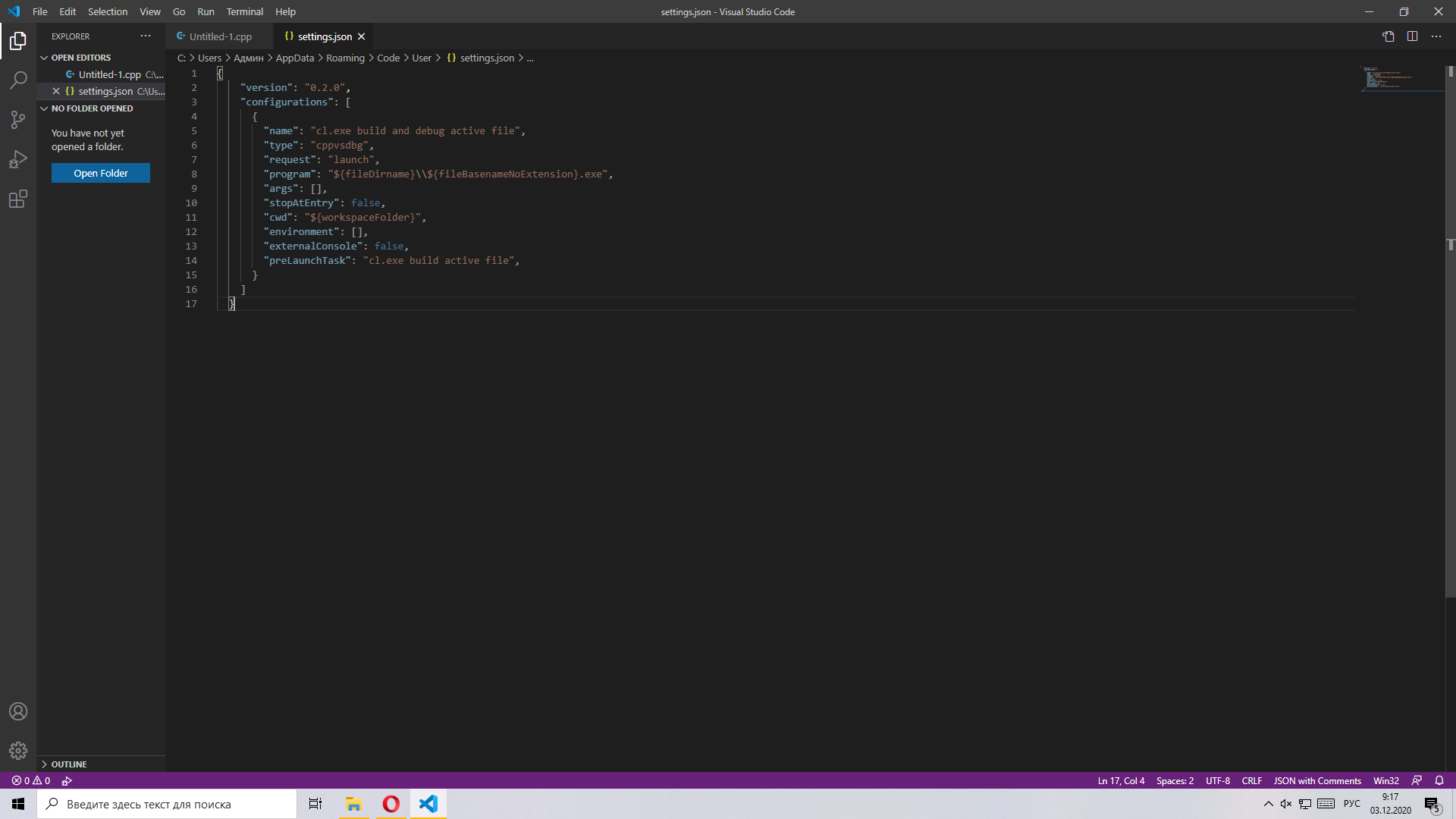Split the editor to the right
This screenshot has width=1456, height=819.
1412,36
